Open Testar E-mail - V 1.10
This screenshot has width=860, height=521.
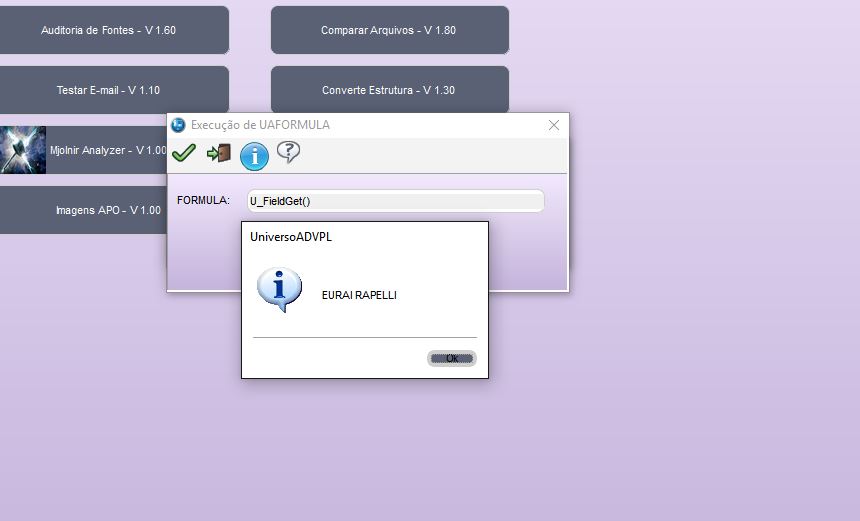pos(108,90)
